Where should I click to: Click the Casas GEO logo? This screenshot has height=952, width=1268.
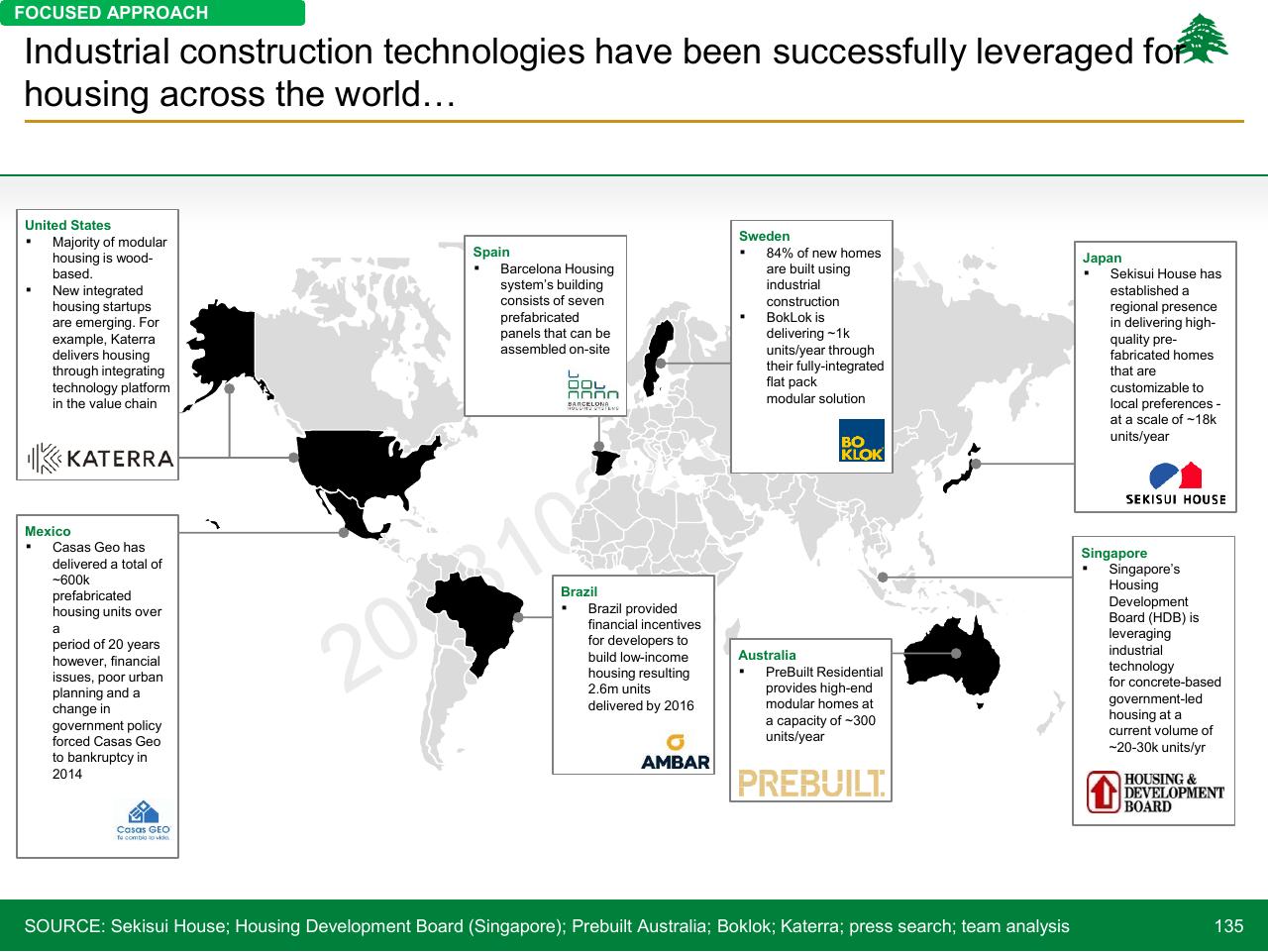[144, 819]
